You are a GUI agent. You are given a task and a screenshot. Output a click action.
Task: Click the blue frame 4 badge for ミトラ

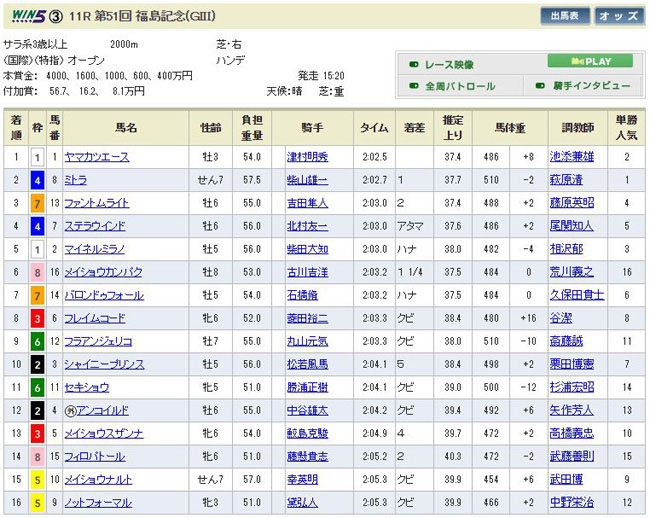pyautogui.click(x=37, y=180)
